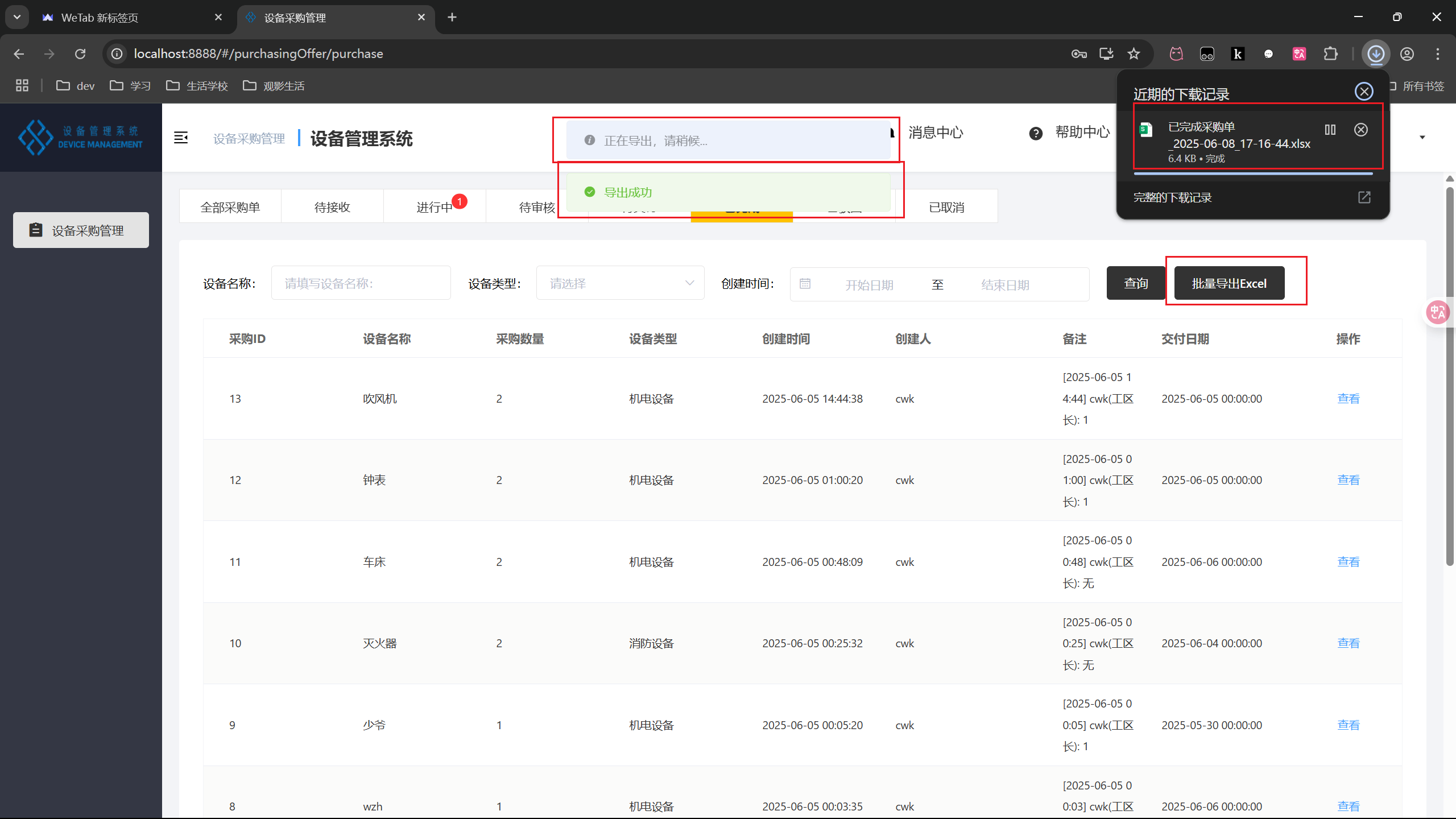
Task: Close the recent downloads popup
Action: coord(1364,92)
